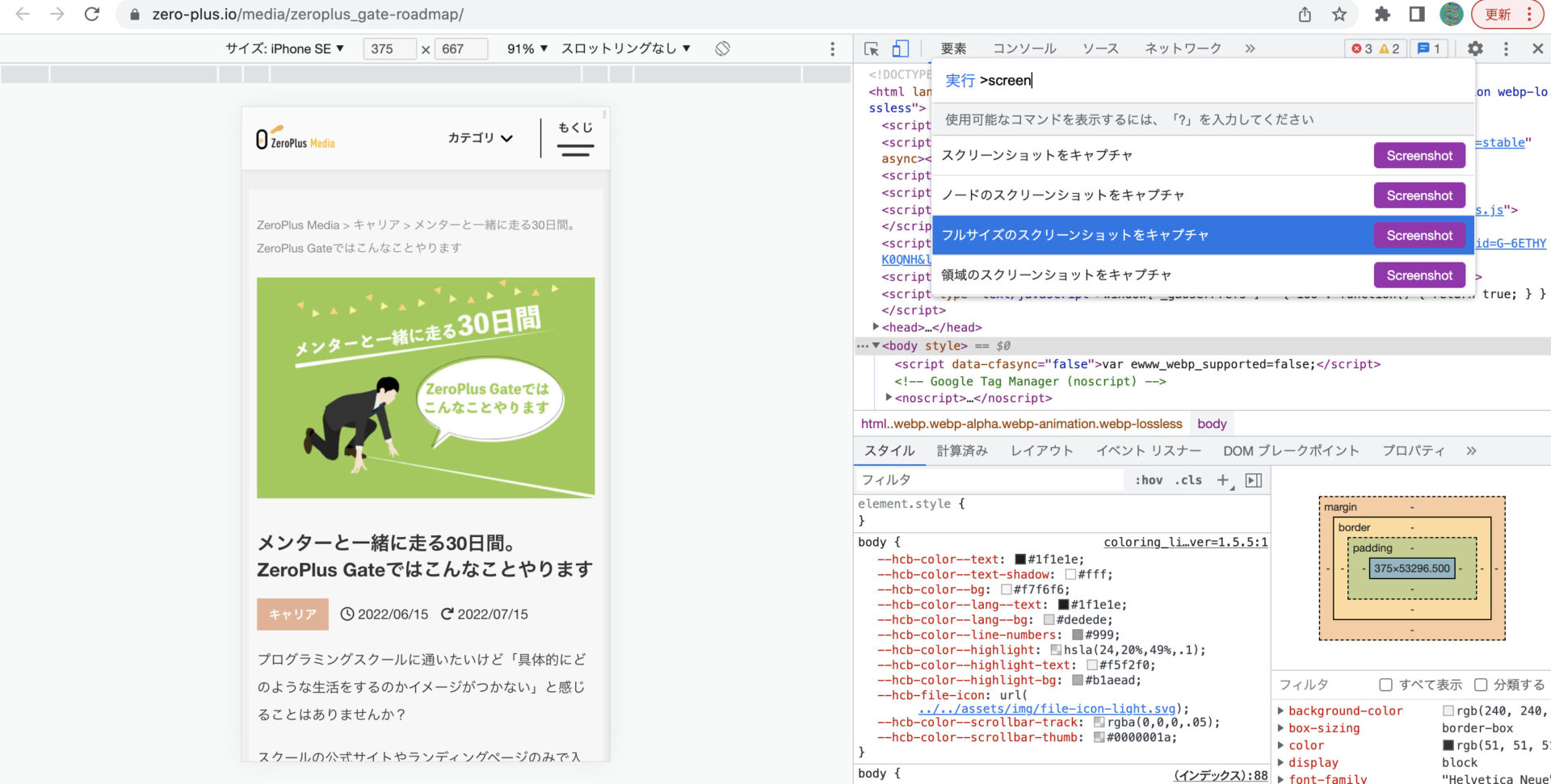Click the --hcb-color--bg swatch #f7f6f6
The image size is (1551, 784).
coord(1007,589)
